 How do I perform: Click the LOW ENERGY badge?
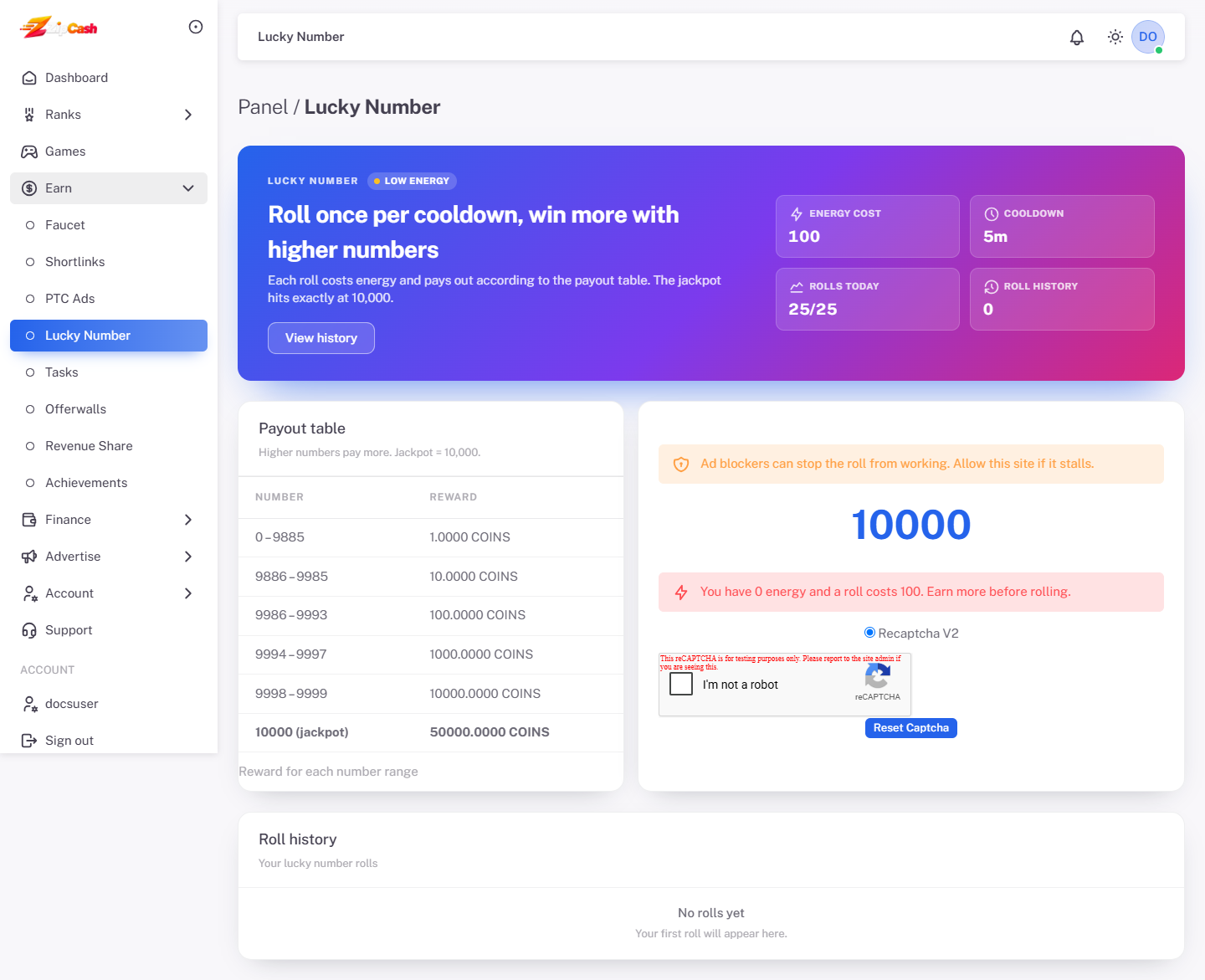(412, 181)
